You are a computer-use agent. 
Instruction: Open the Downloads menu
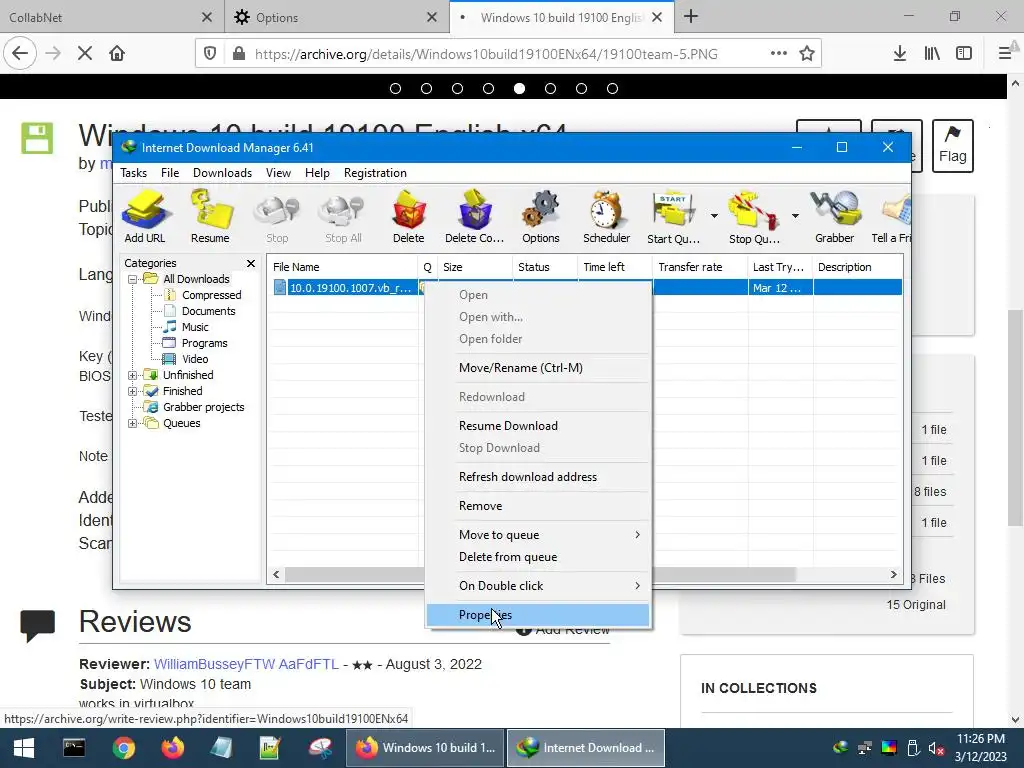coord(222,173)
